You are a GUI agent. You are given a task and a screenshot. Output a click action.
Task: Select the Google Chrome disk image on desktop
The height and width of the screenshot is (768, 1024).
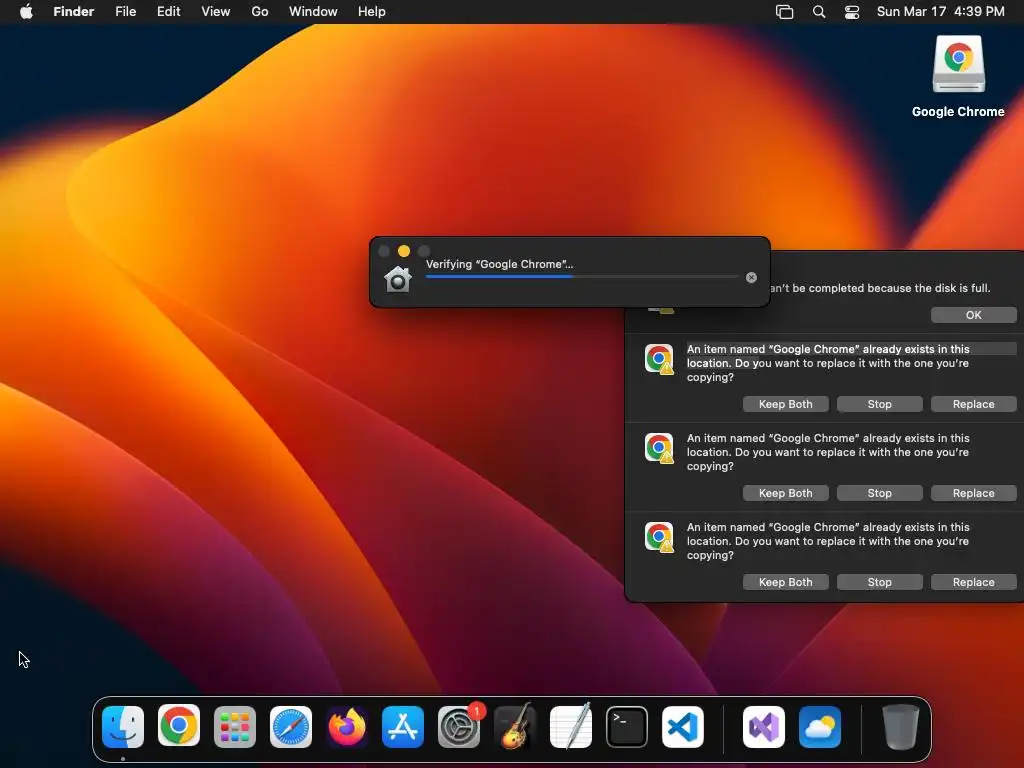pos(958,64)
